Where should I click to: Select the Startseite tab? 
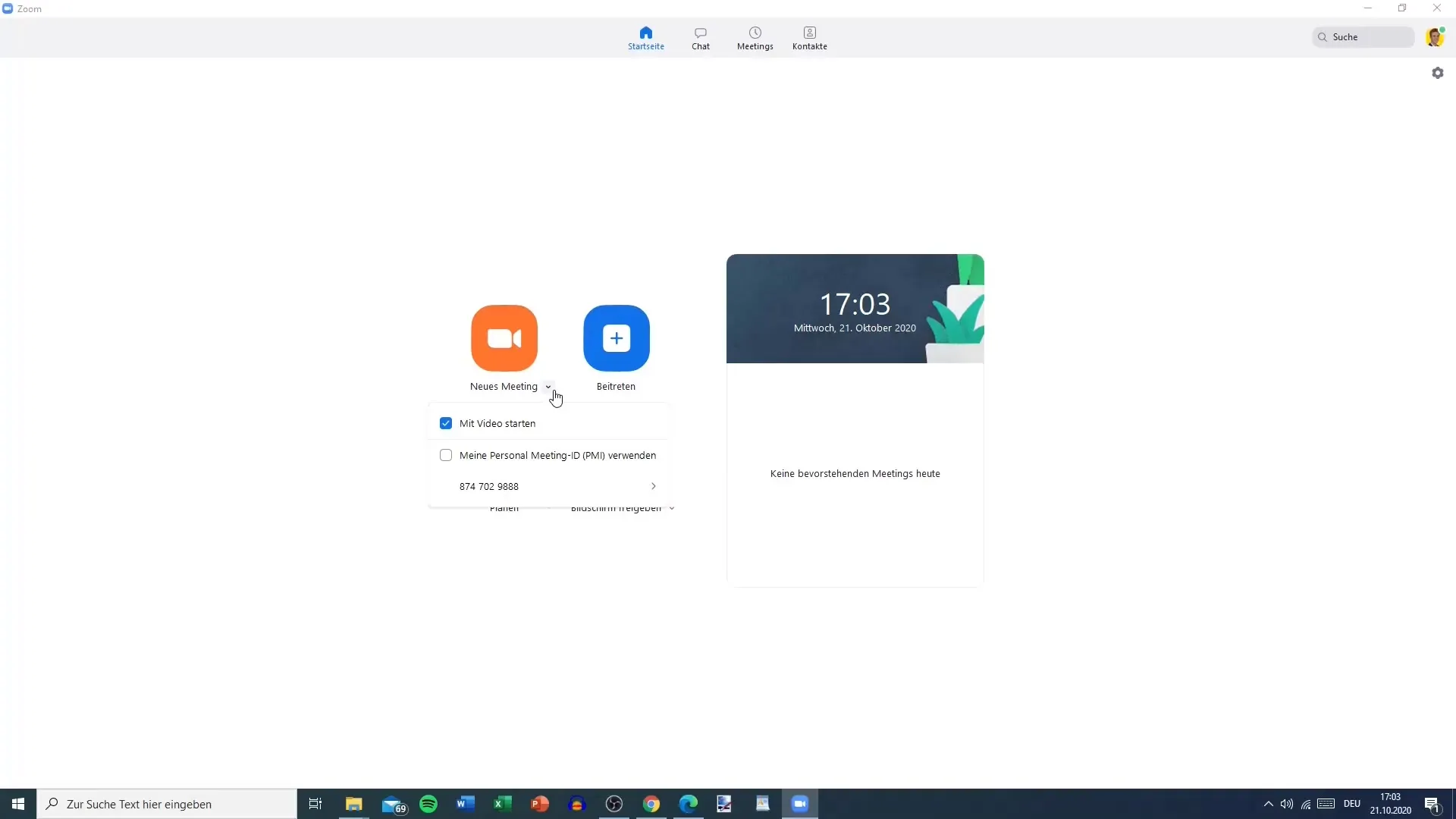(645, 37)
